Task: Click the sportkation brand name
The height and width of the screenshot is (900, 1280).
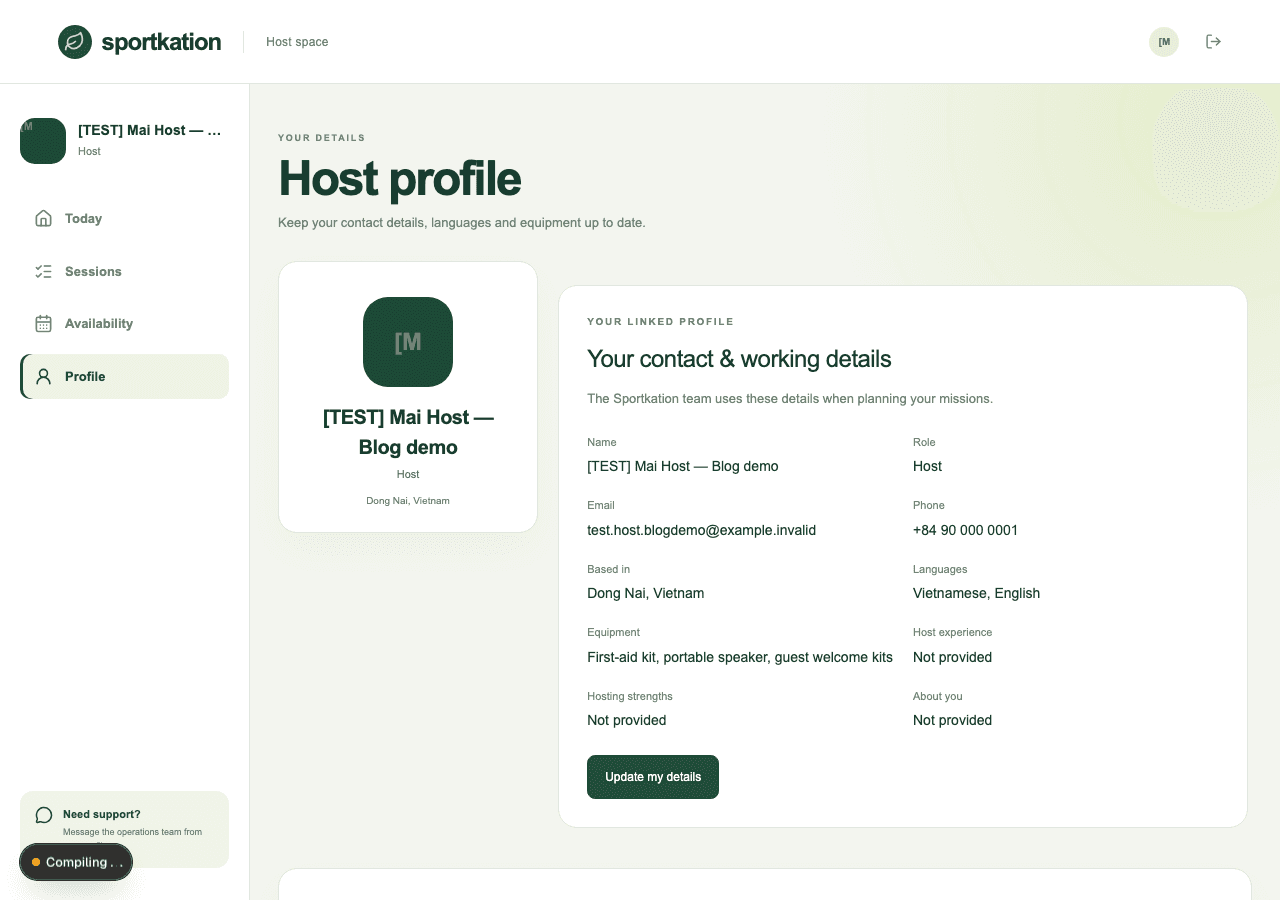Action: click(x=161, y=42)
